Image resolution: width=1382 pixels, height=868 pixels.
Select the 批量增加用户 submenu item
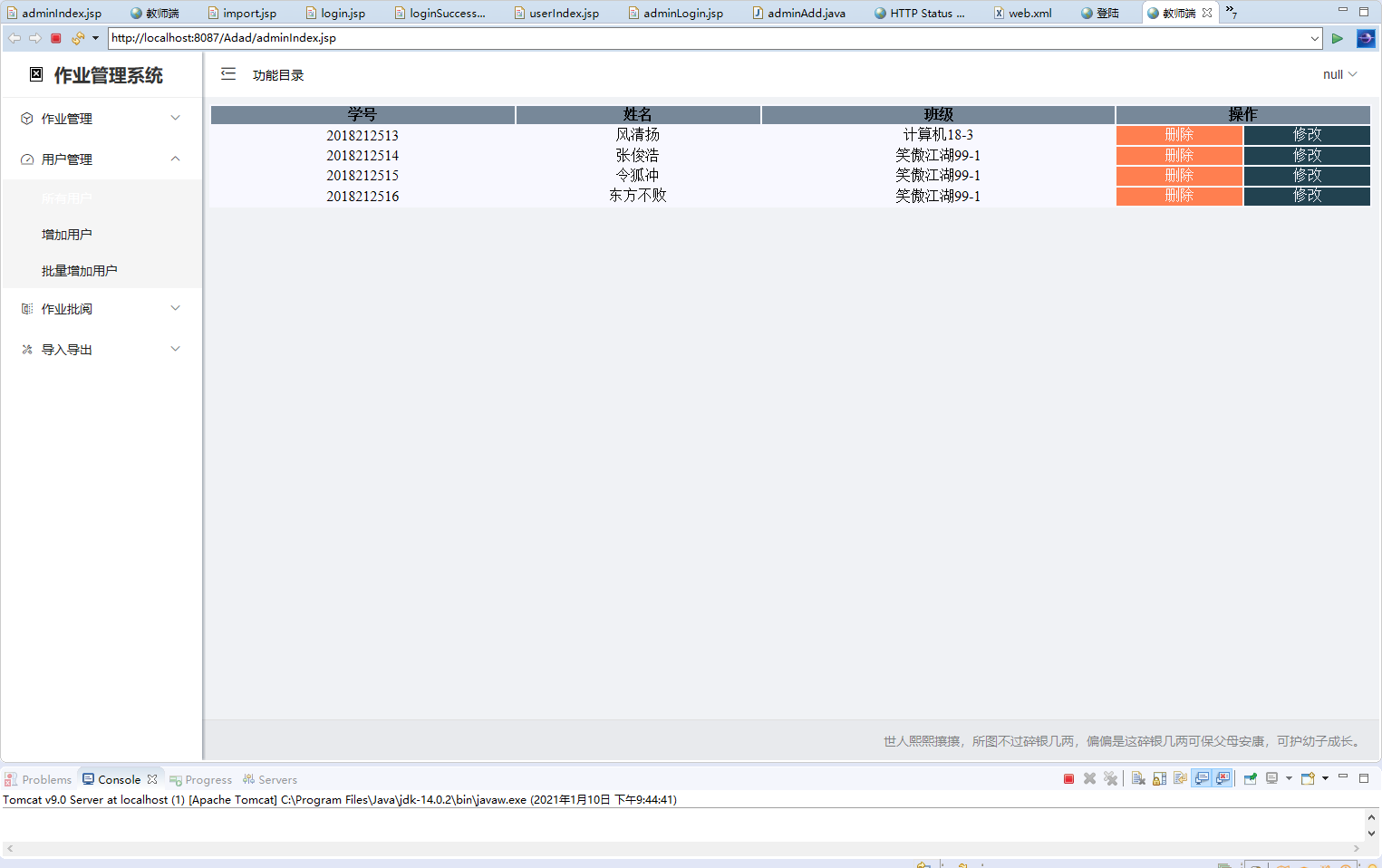coord(101,271)
